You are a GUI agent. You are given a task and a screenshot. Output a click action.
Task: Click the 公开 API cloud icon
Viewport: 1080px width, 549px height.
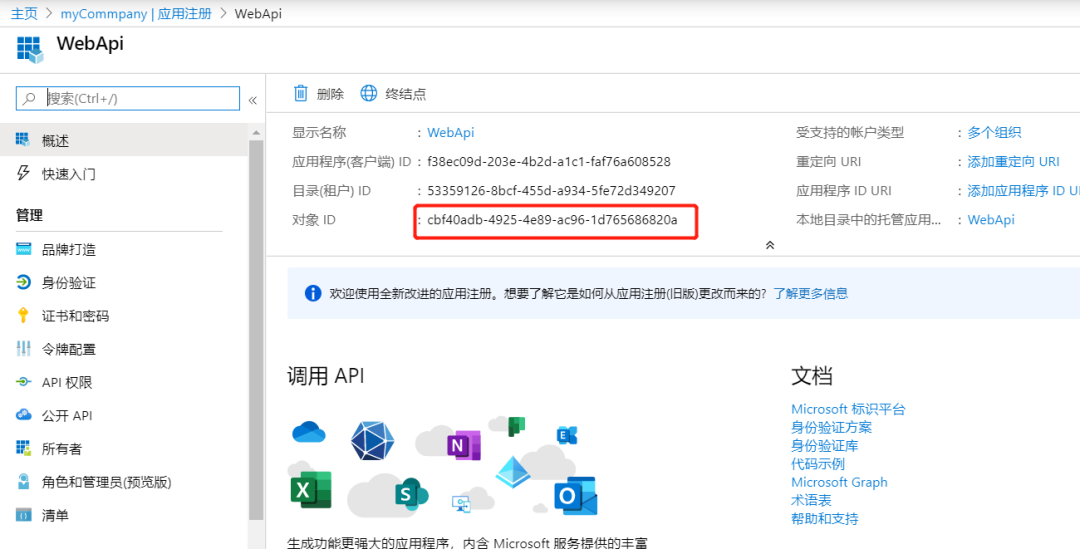tap(23, 415)
